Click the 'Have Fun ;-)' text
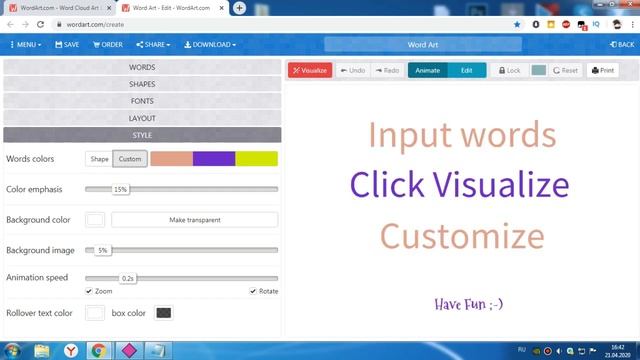Image resolution: width=640 pixels, height=360 pixels. 469,304
